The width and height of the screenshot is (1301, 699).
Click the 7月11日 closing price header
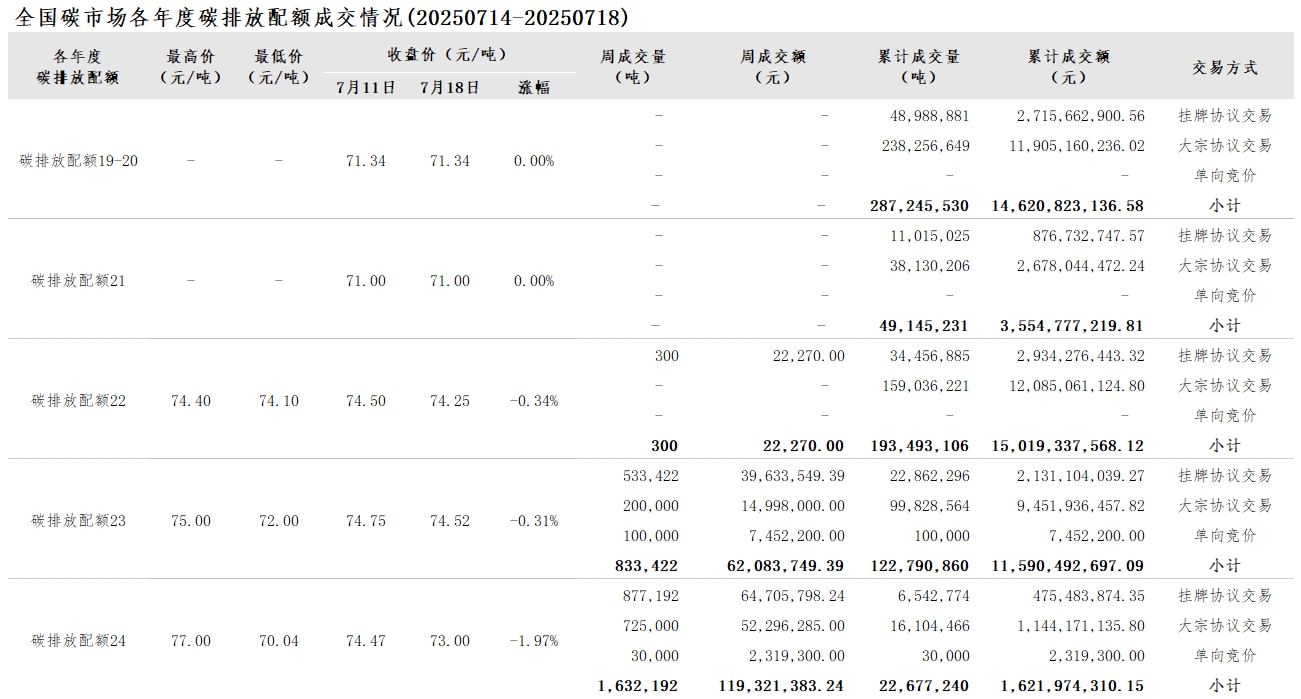click(366, 87)
